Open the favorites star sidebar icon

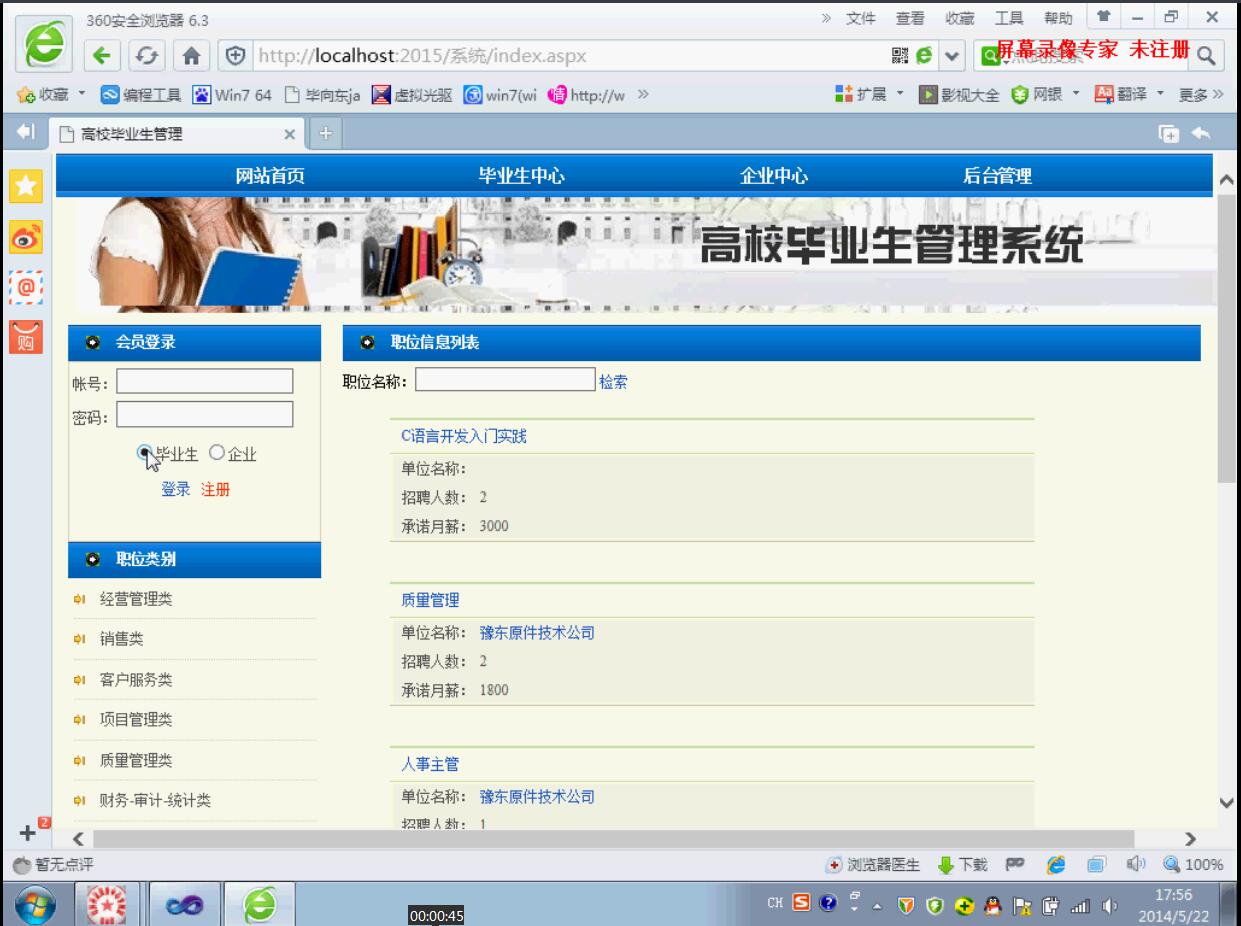(26, 185)
